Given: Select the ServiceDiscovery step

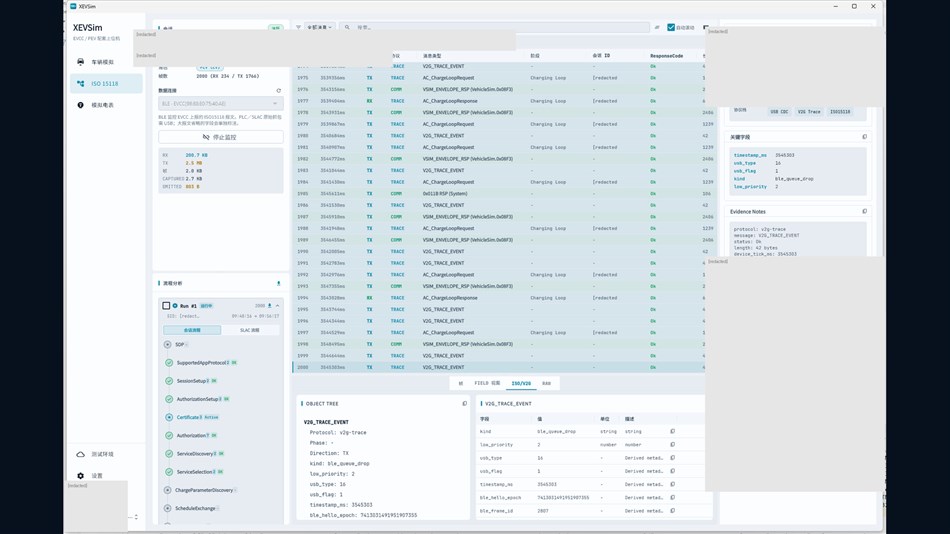Looking at the screenshot, I should pyautogui.click(x=195, y=453).
